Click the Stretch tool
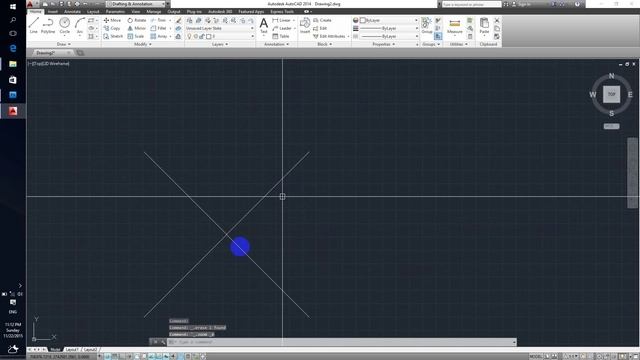Image resolution: width=640 pixels, height=360 pixels. [x=113, y=36]
